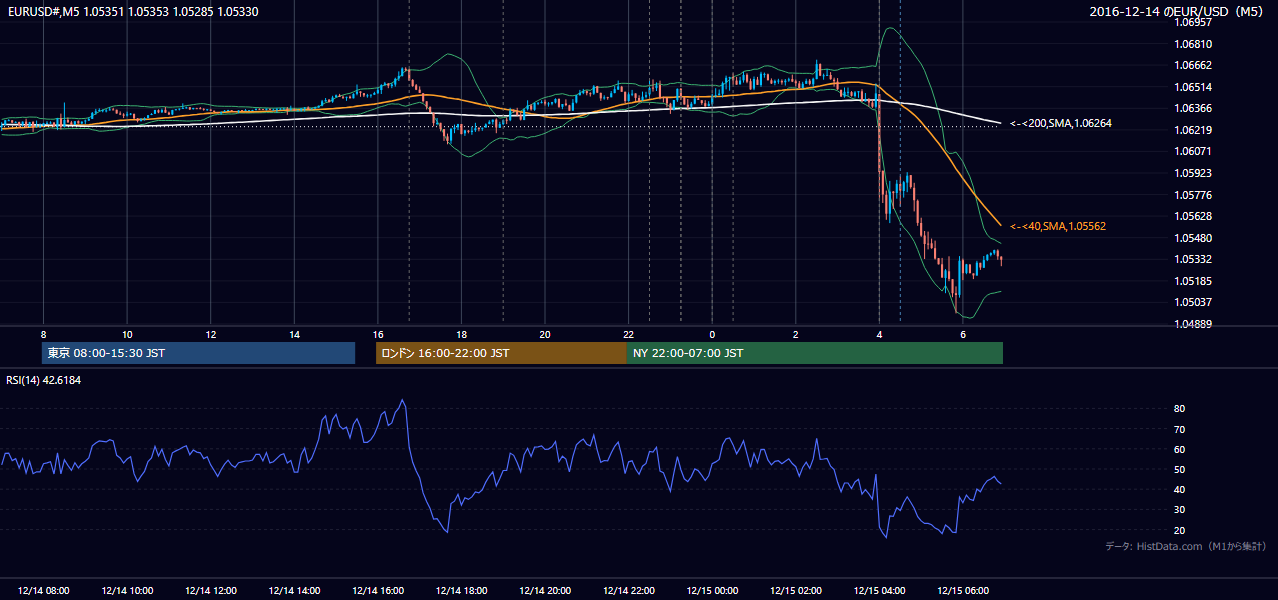The height and width of the screenshot is (600, 1278).
Task: Click the EURUSD#,M5 quote header text
Action: 132,12
